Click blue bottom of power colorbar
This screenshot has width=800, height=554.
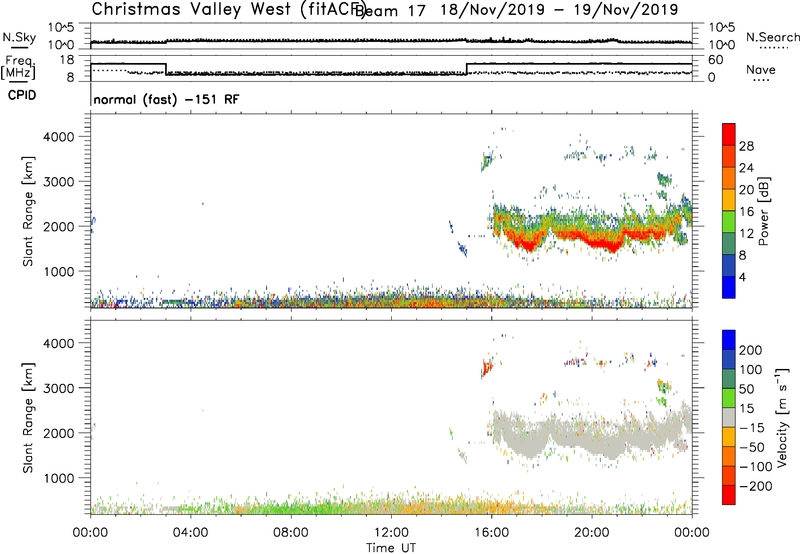(729, 287)
